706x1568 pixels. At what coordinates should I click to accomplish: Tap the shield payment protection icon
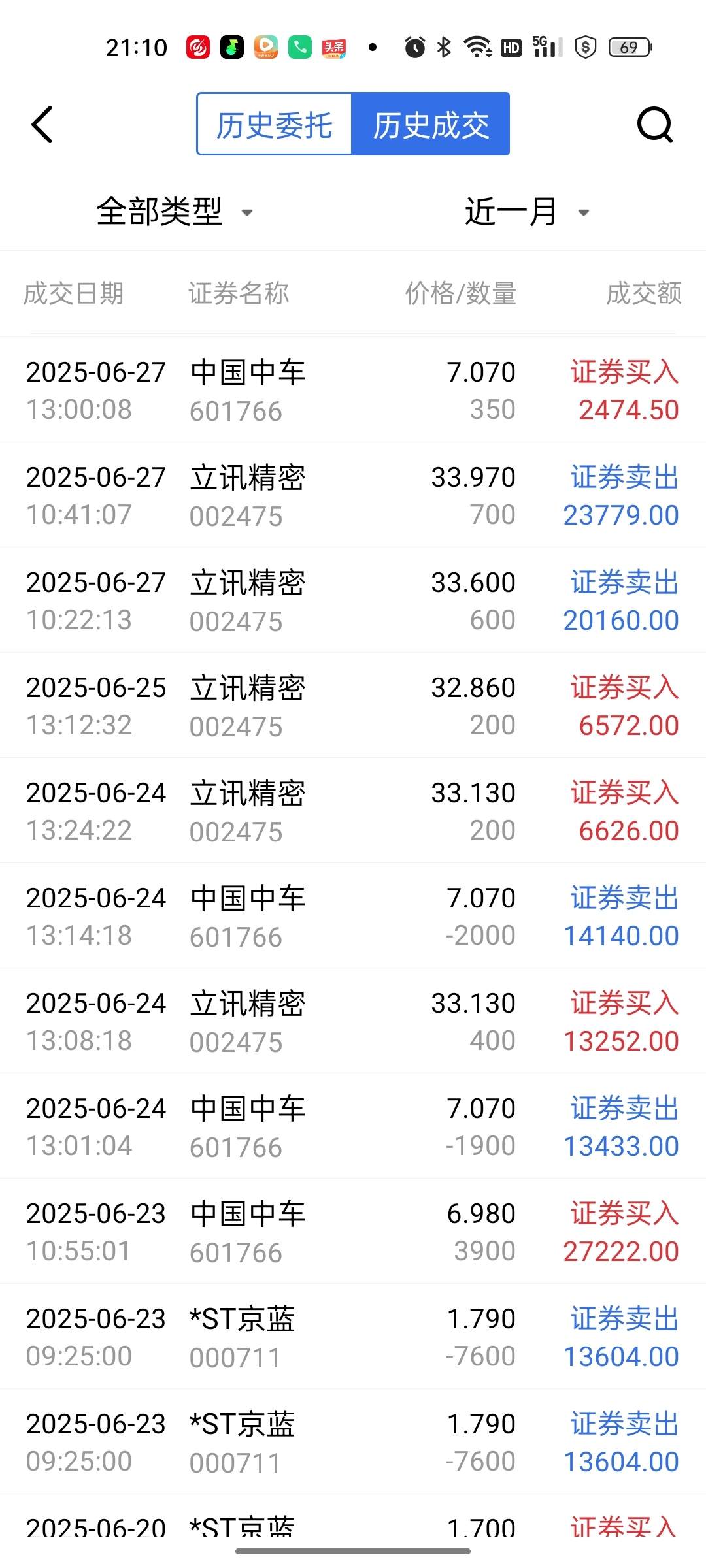[x=586, y=47]
